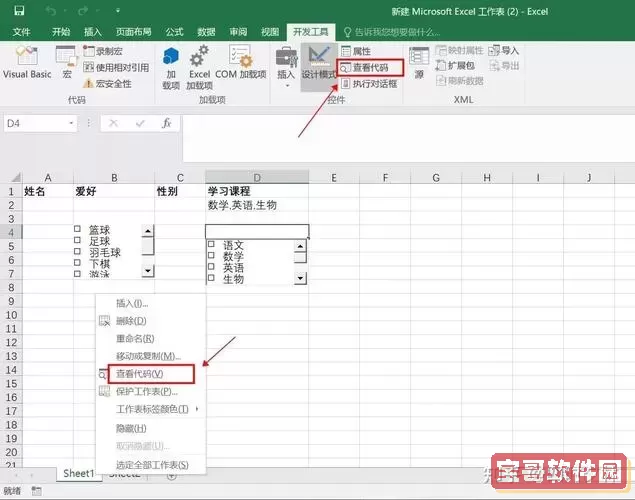Select the Sheet1 tab
Viewport: 635px width, 500px height.
(79, 474)
